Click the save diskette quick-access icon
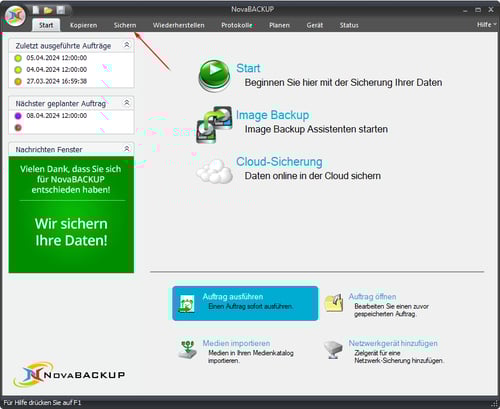Viewport: 500px width, 409px height. point(61,10)
